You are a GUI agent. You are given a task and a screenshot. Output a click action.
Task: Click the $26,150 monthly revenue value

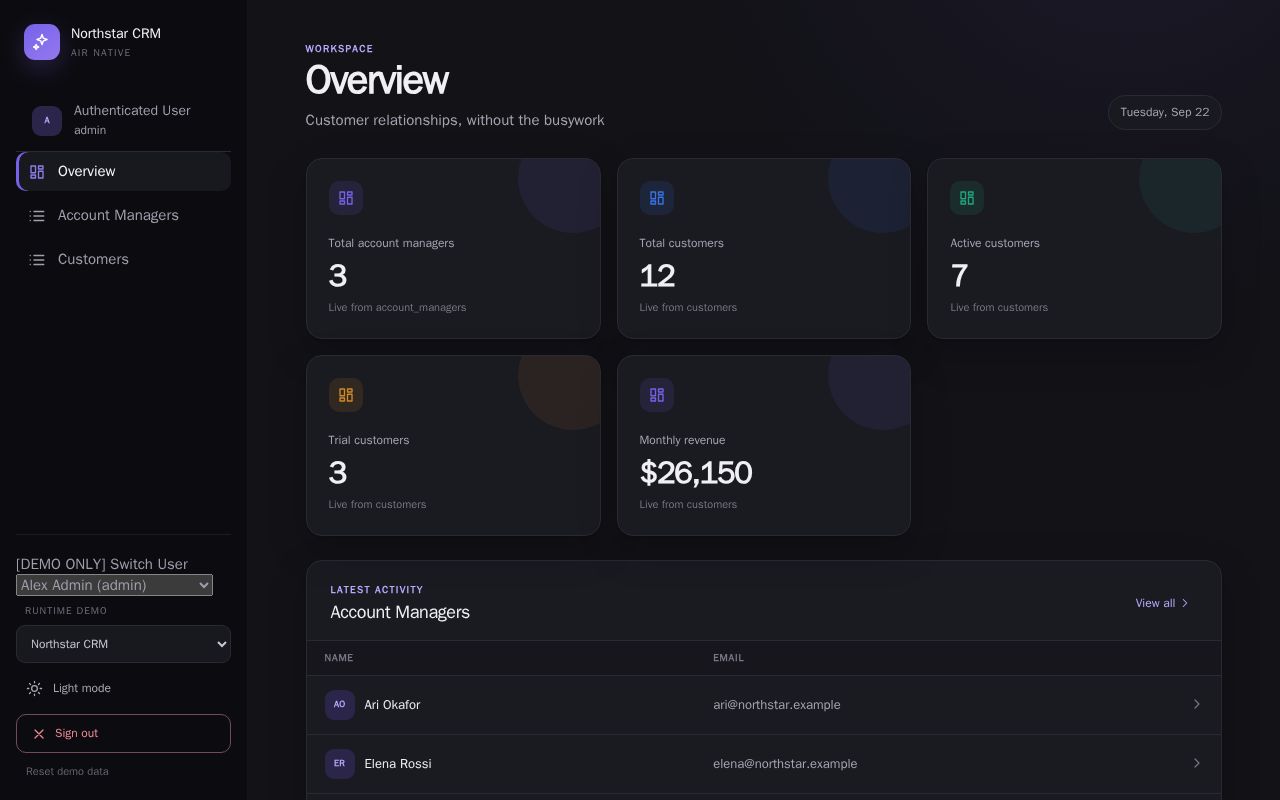696,473
